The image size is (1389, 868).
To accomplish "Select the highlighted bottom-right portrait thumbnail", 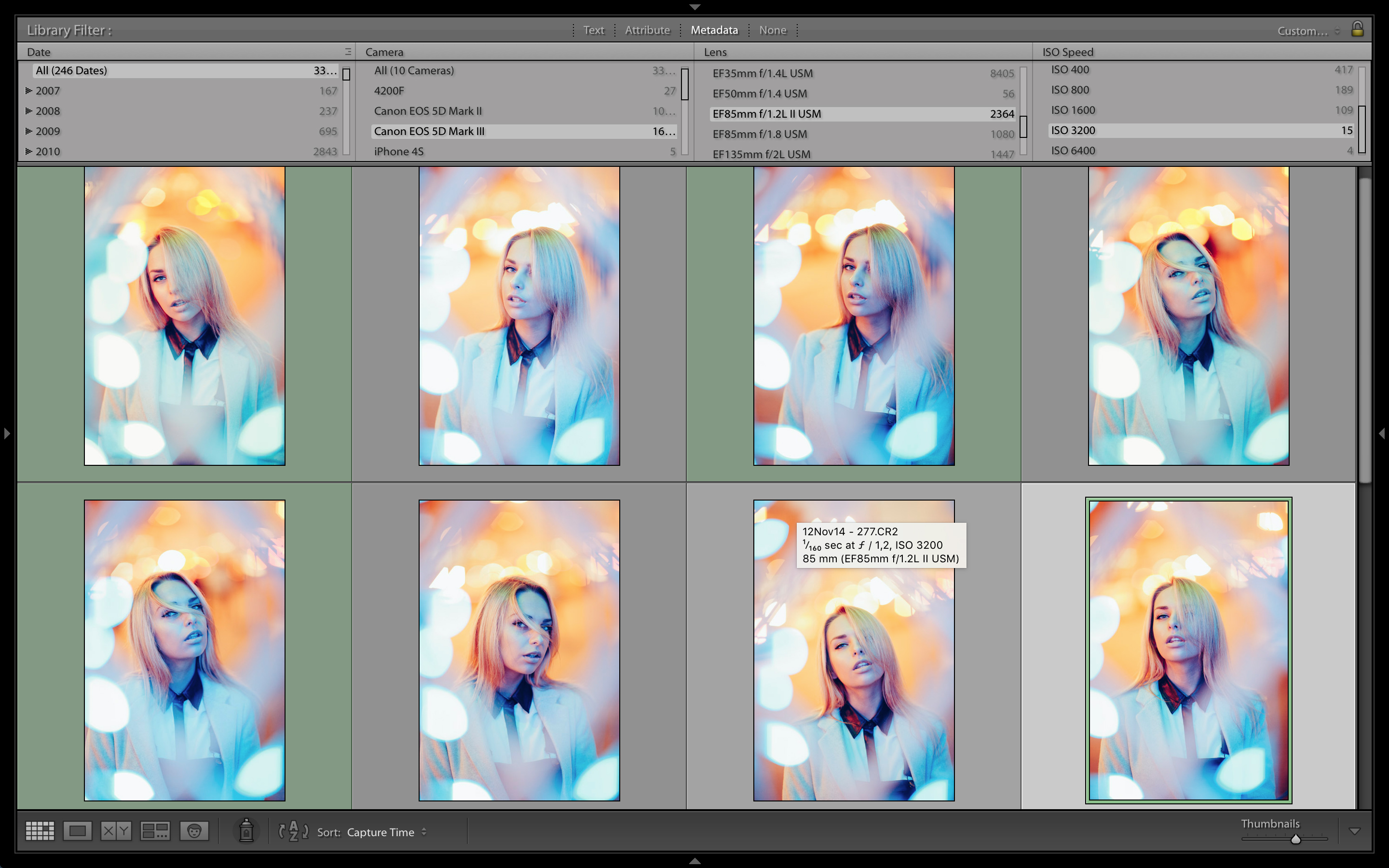I will (x=1188, y=650).
